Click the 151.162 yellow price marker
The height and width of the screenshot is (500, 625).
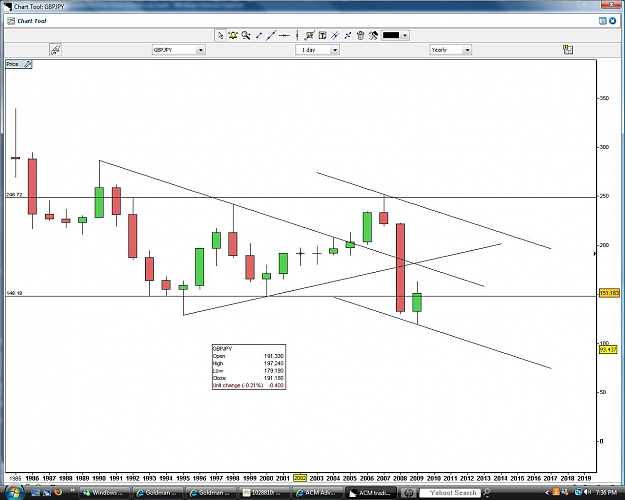click(609, 293)
